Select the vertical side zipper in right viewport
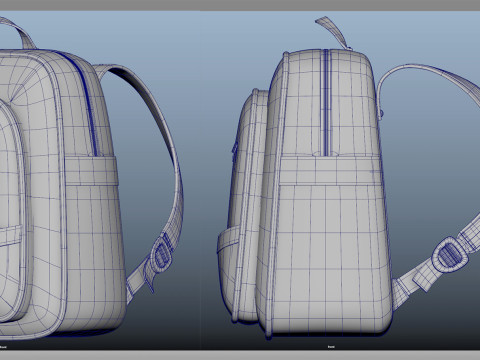This screenshot has width=480, height=360. [326, 103]
